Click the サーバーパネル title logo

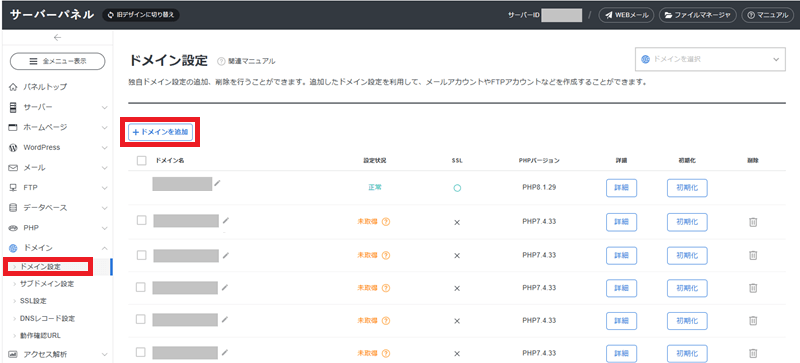pos(52,15)
